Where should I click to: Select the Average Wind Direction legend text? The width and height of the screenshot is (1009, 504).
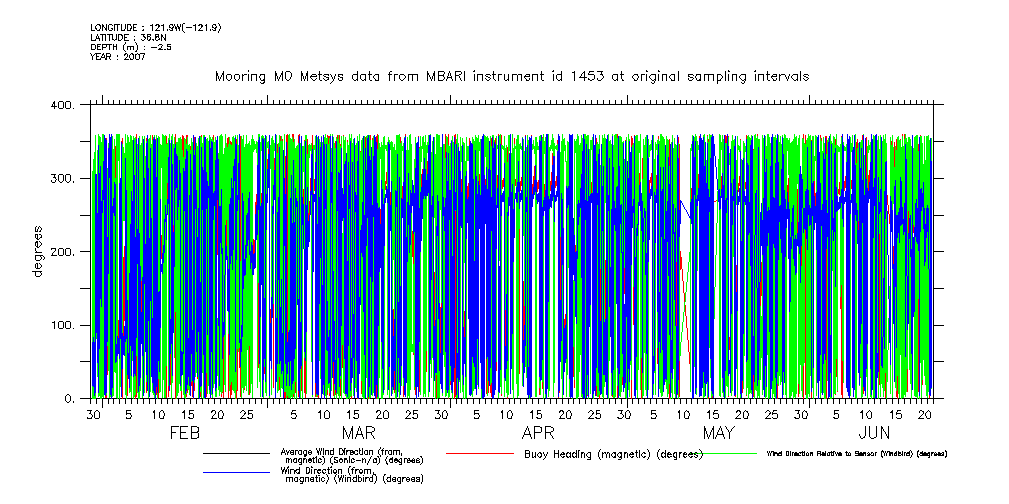click(350, 456)
